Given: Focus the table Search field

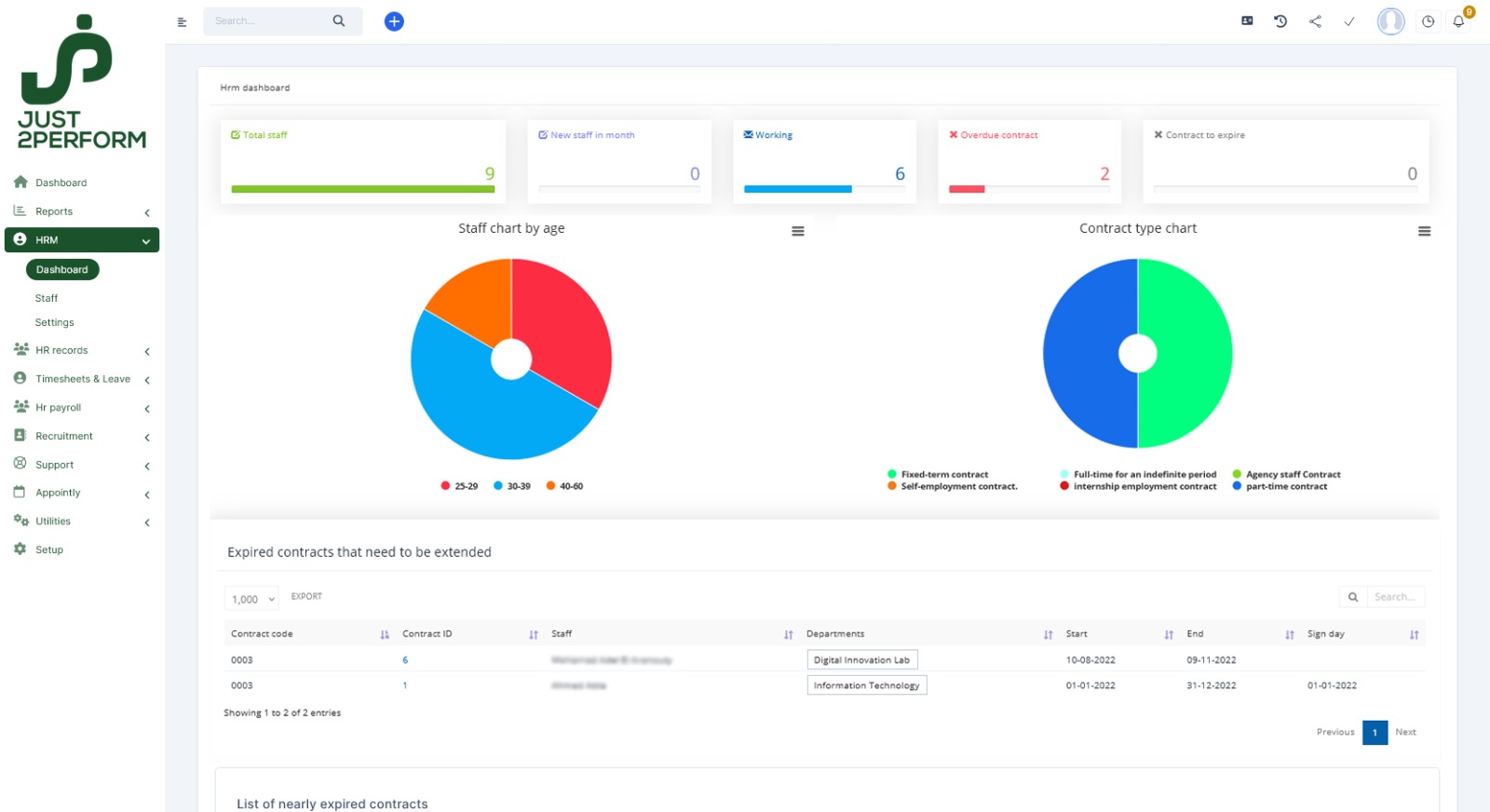Looking at the screenshot, I should (x=1395, y=597).
